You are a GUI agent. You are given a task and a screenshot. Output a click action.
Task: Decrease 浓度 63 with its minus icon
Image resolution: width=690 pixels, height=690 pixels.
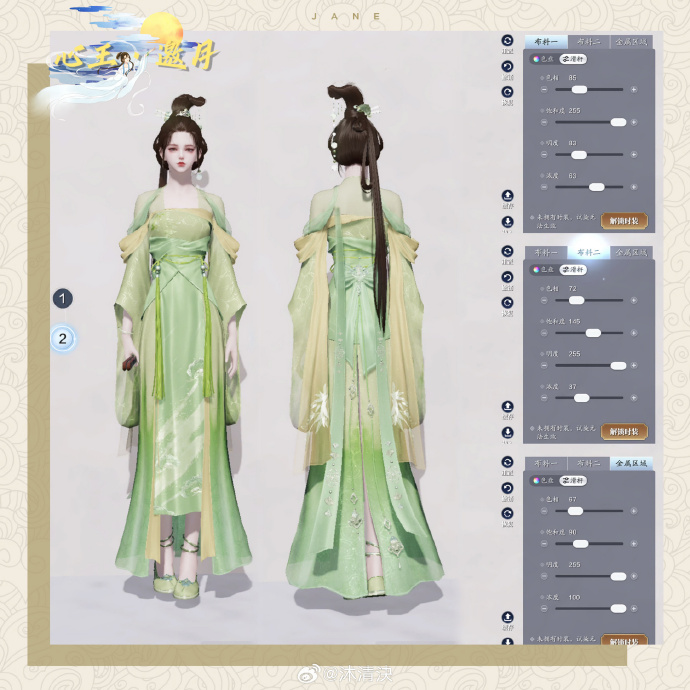point(544,187)
